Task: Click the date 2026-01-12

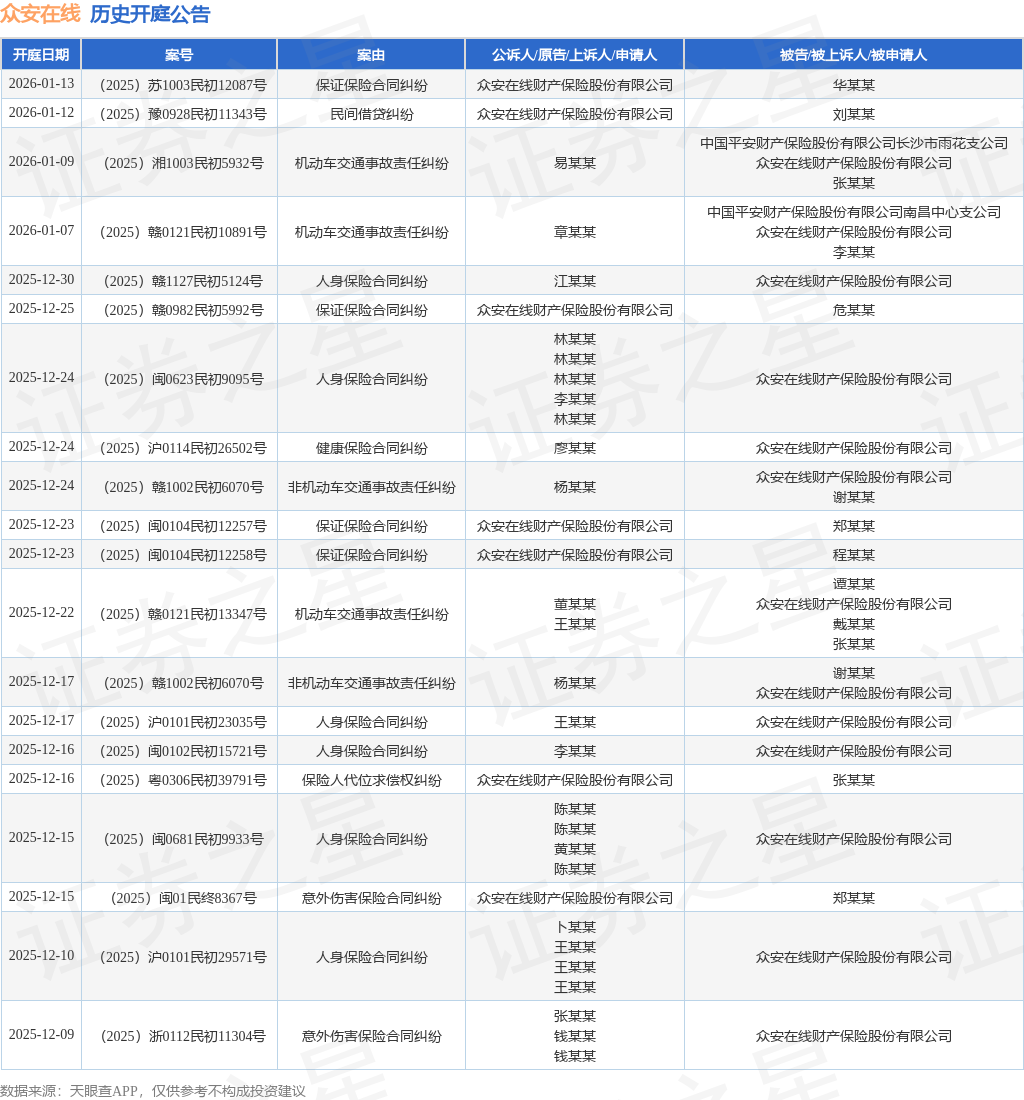Action: [x=41, y=112]
